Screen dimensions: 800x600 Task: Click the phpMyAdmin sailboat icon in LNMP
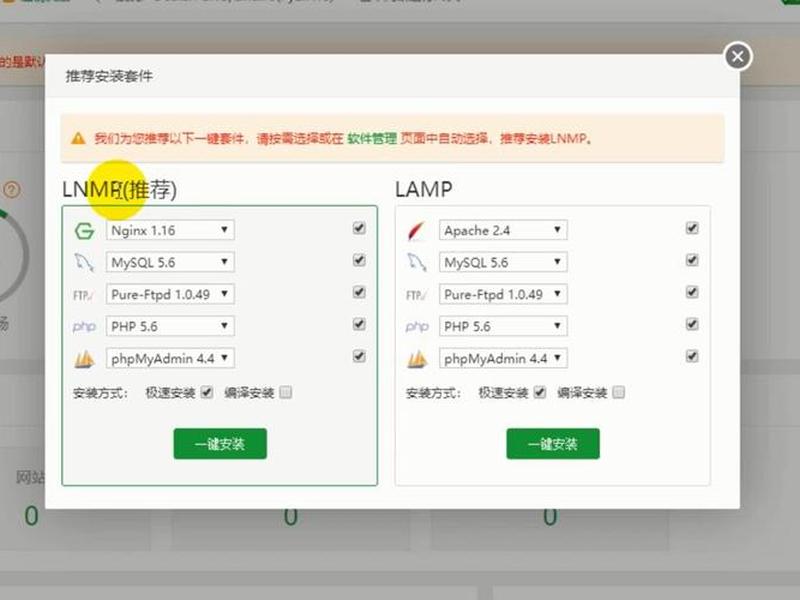[84, 359]
